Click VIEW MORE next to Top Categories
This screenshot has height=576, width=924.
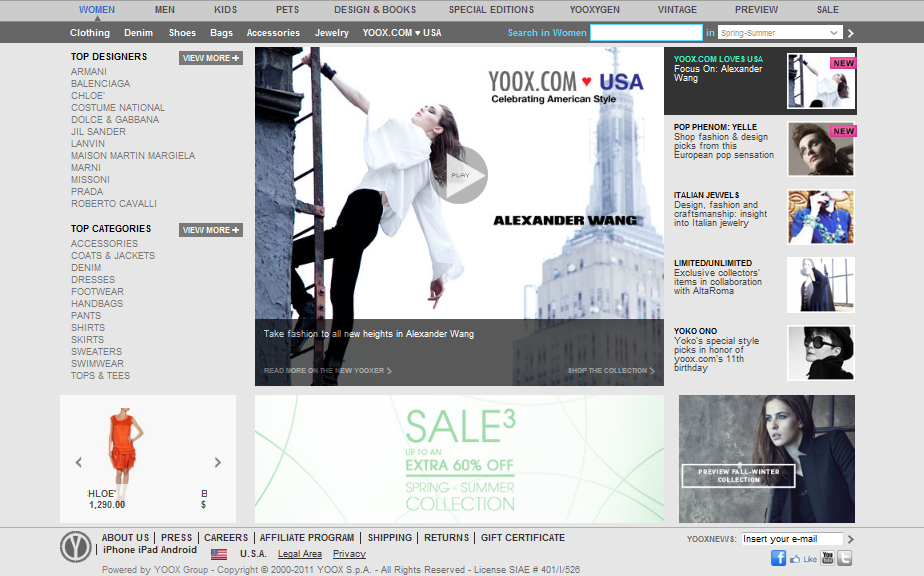[210, 229]
